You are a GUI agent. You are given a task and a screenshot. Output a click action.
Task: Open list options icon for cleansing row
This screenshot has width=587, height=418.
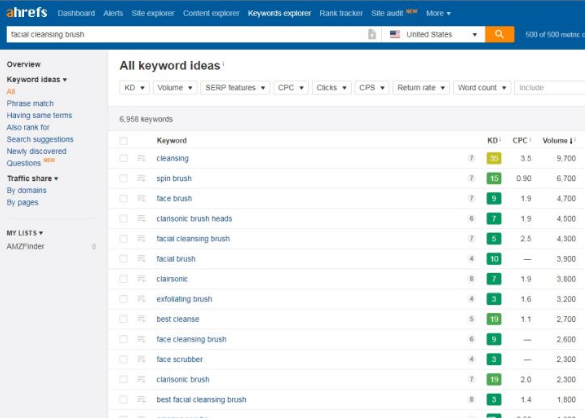(141, 158)
